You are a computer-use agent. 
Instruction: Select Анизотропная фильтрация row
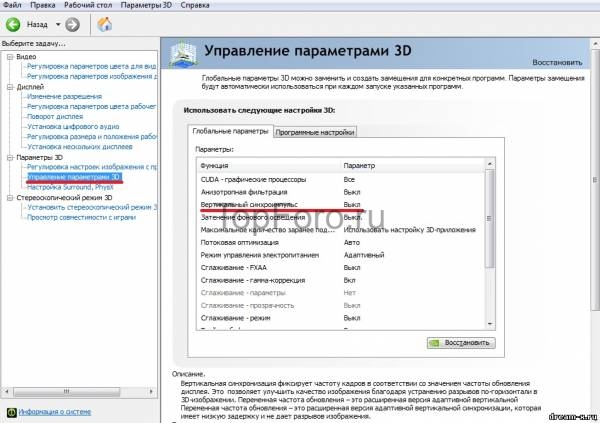[x=341, y=192]
